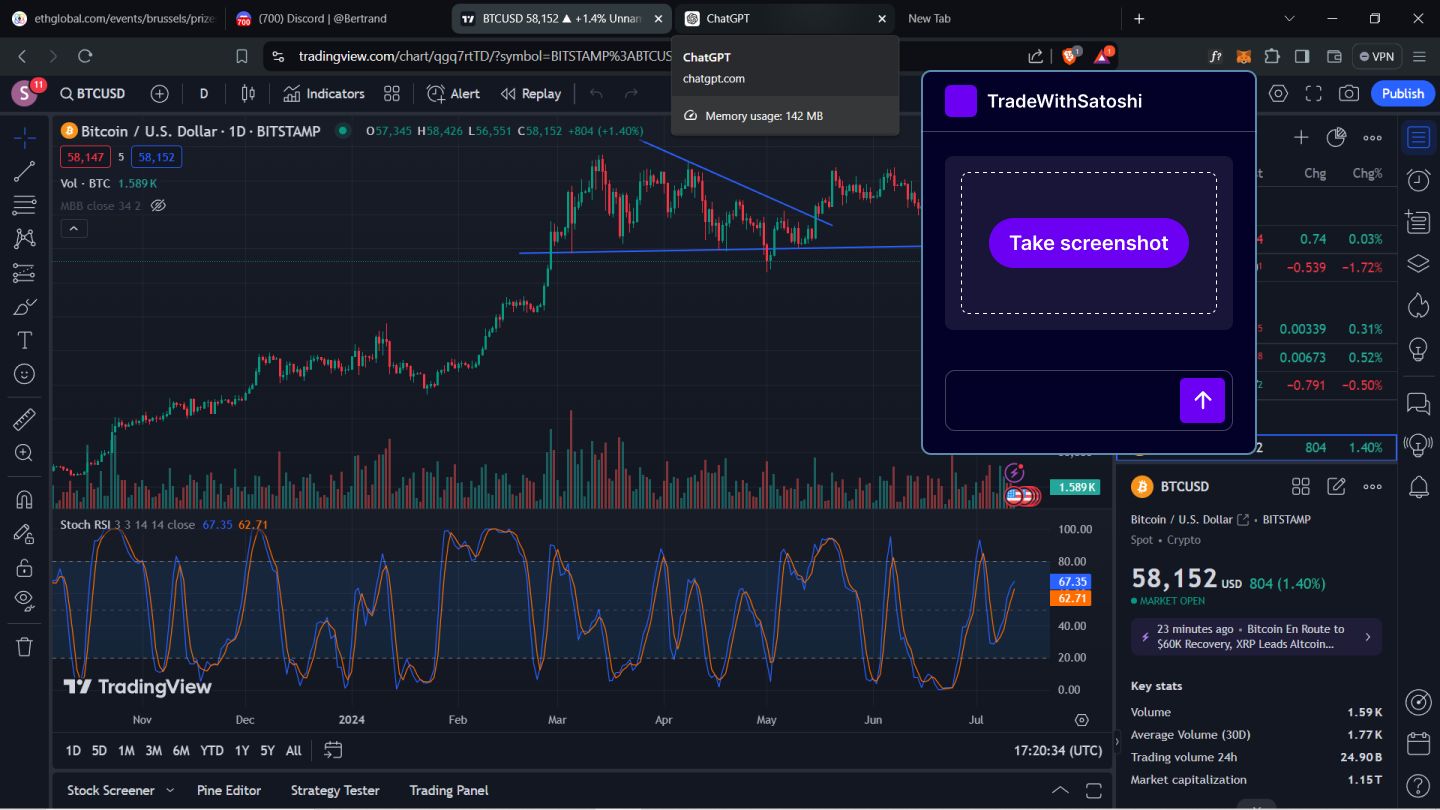Open the Fibonacci retracement tools

click(x=25, y=205)
